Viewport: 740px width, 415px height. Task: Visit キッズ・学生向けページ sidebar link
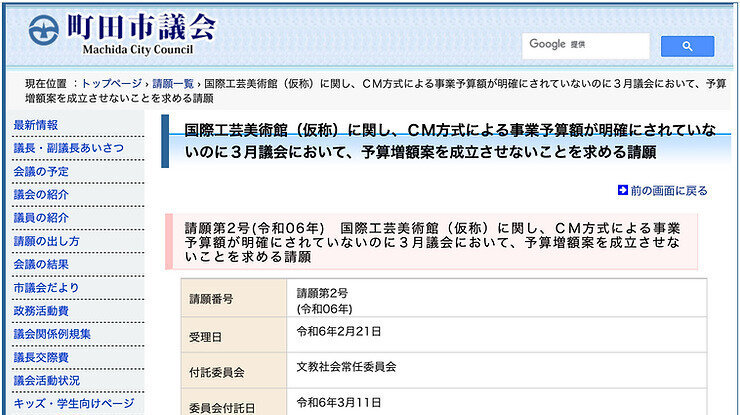point(74,403)
